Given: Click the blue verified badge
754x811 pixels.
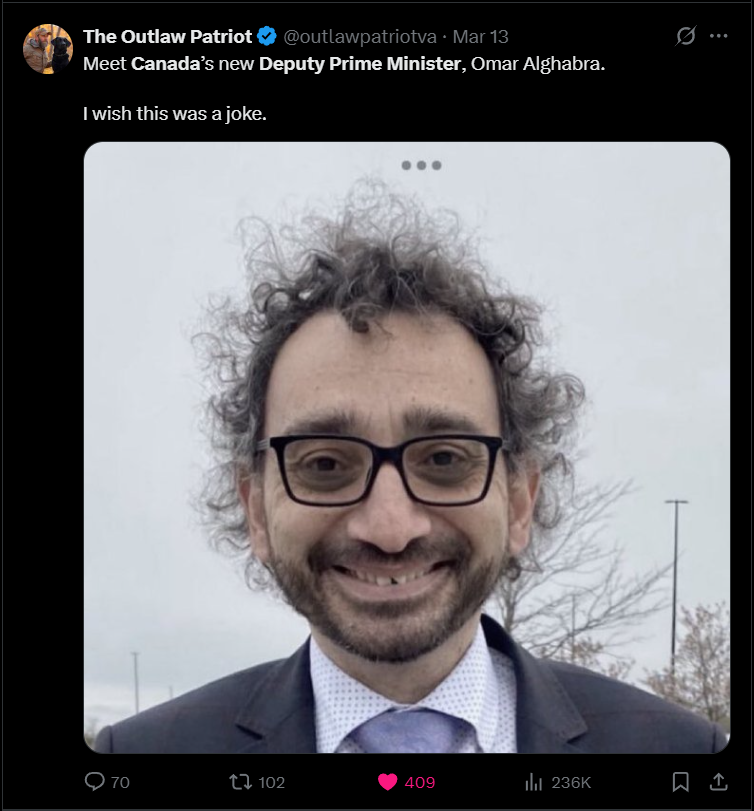Looking at the screenshot, I should (267, 36).
